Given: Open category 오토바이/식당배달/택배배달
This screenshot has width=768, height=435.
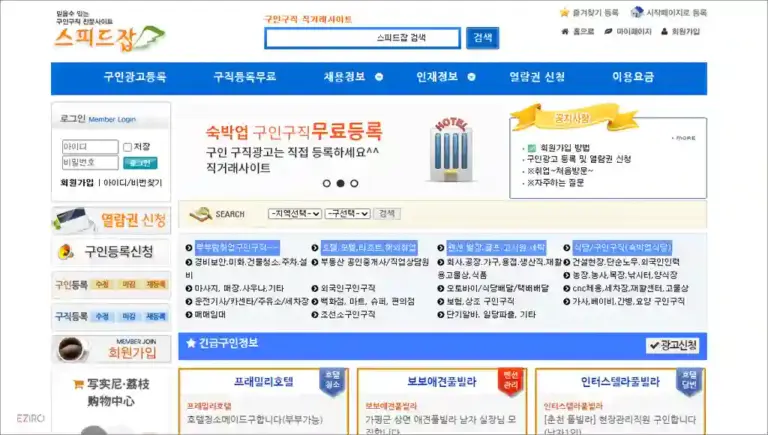Looking at the screenshot, I should pyautogui.click(x=498, y=289).
